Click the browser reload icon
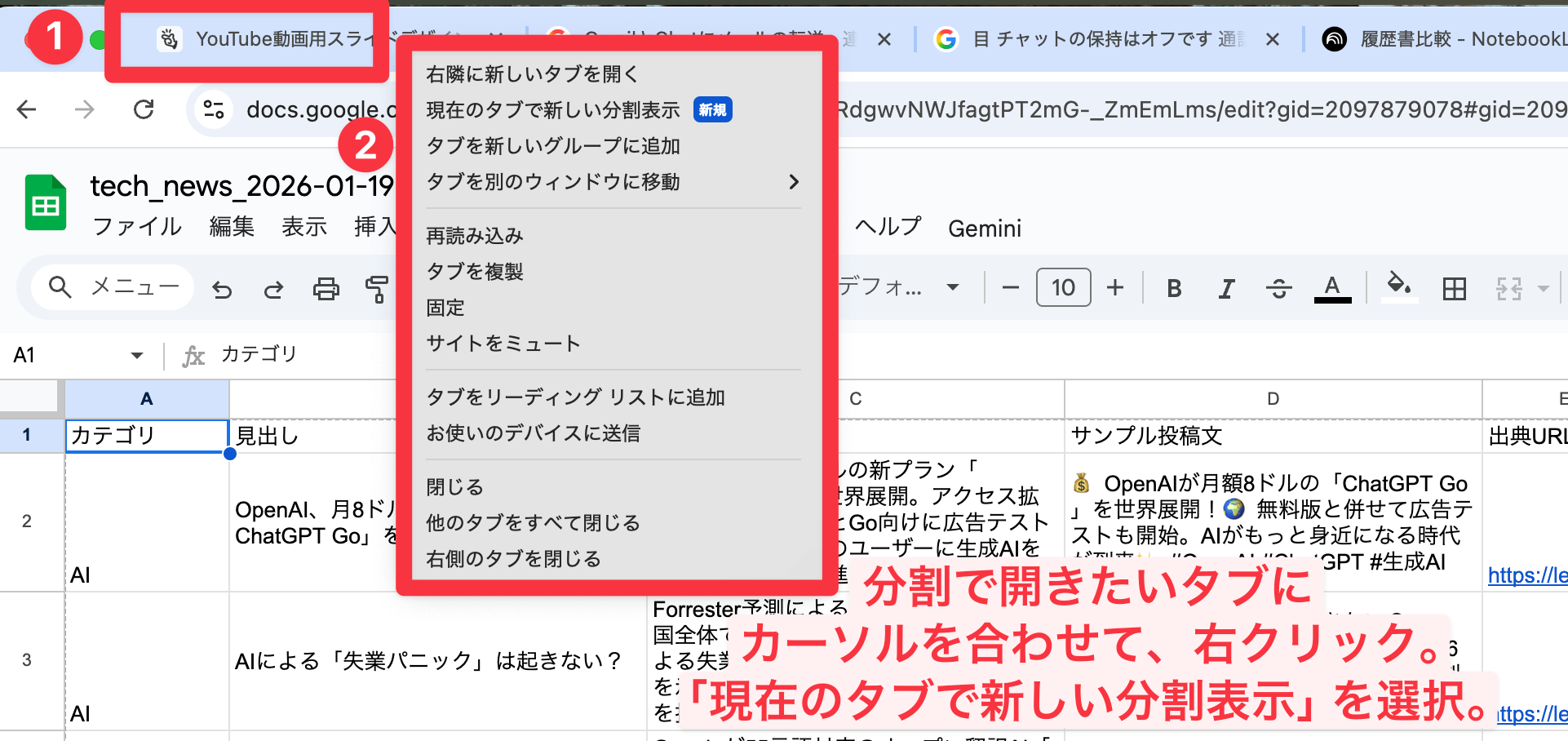The height and width of the screenshot is (741, 1568). [x=144, y=109]
